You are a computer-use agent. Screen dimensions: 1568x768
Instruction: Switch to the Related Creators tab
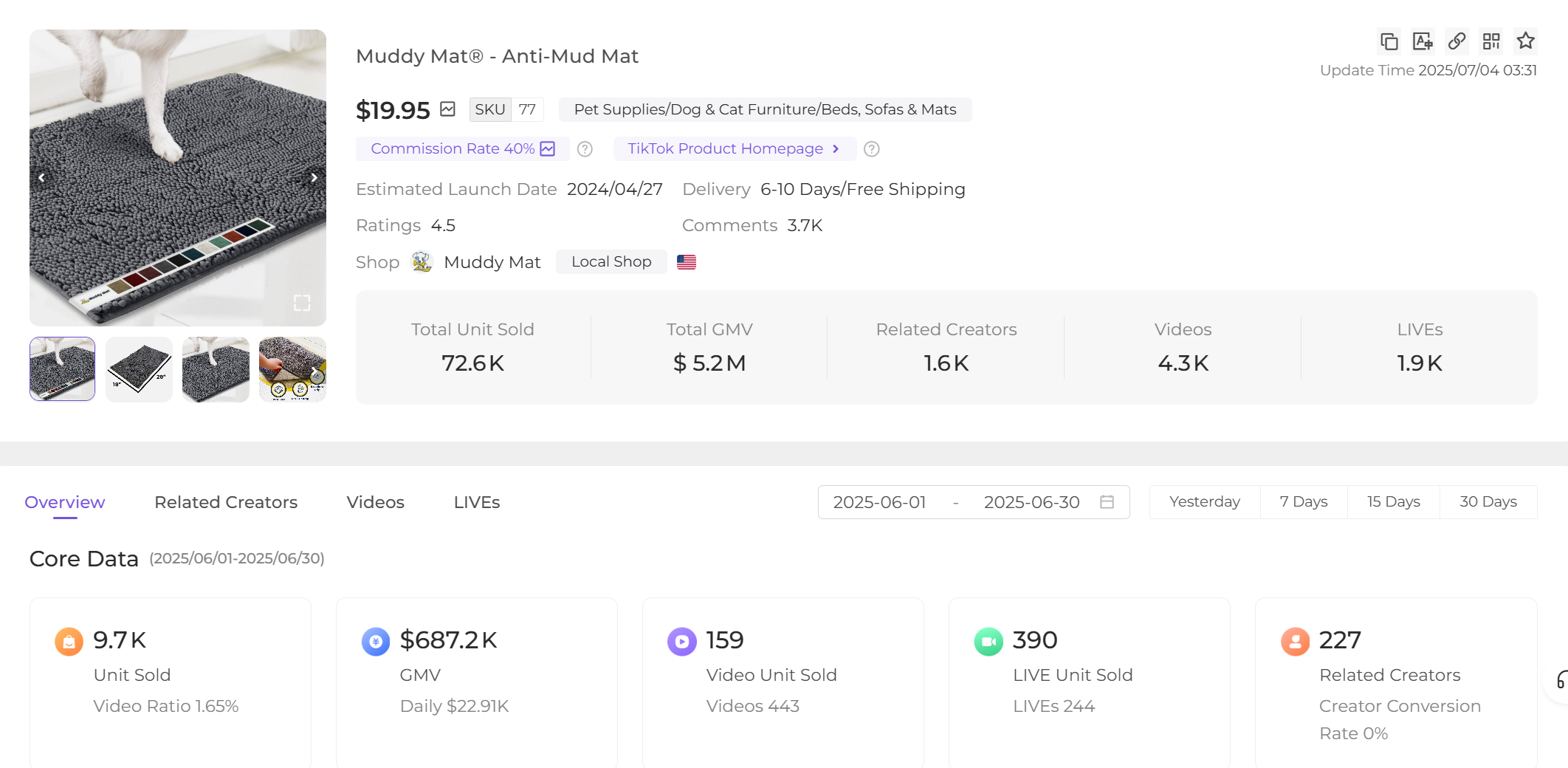pos(226,502)
